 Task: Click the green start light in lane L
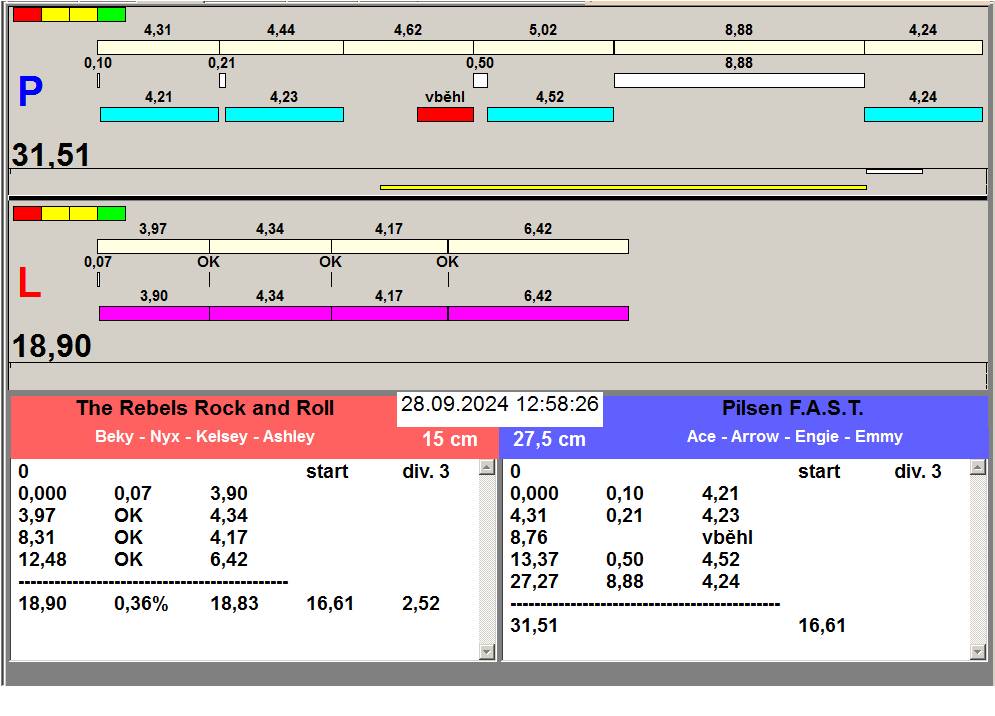[112, 213]
